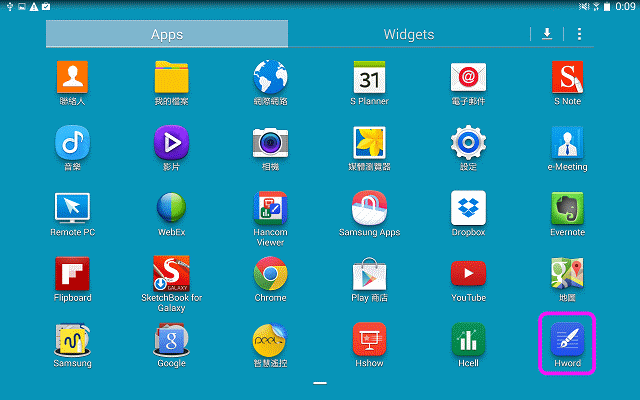Tap the battery indicator in status bar
Viewport: 640px width, 400px height.
click(607, 6)
